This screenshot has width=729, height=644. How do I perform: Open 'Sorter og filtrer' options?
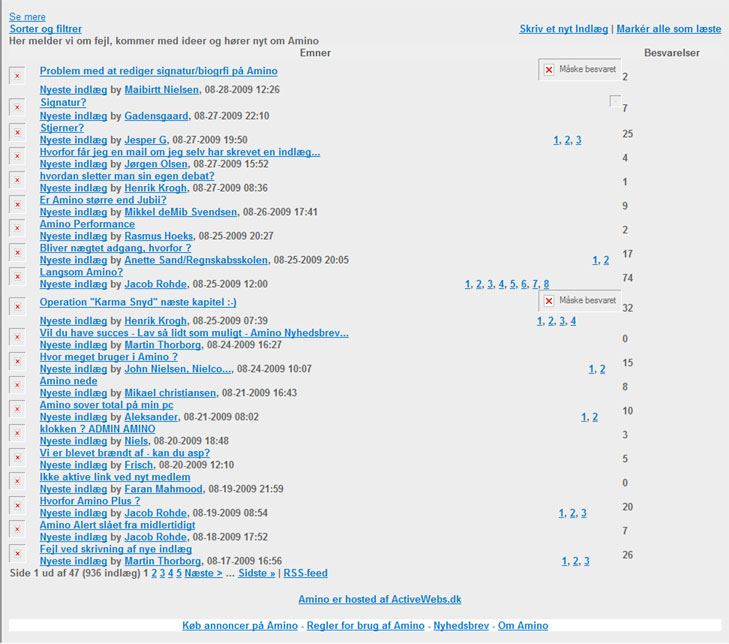[x=46, y=29]
